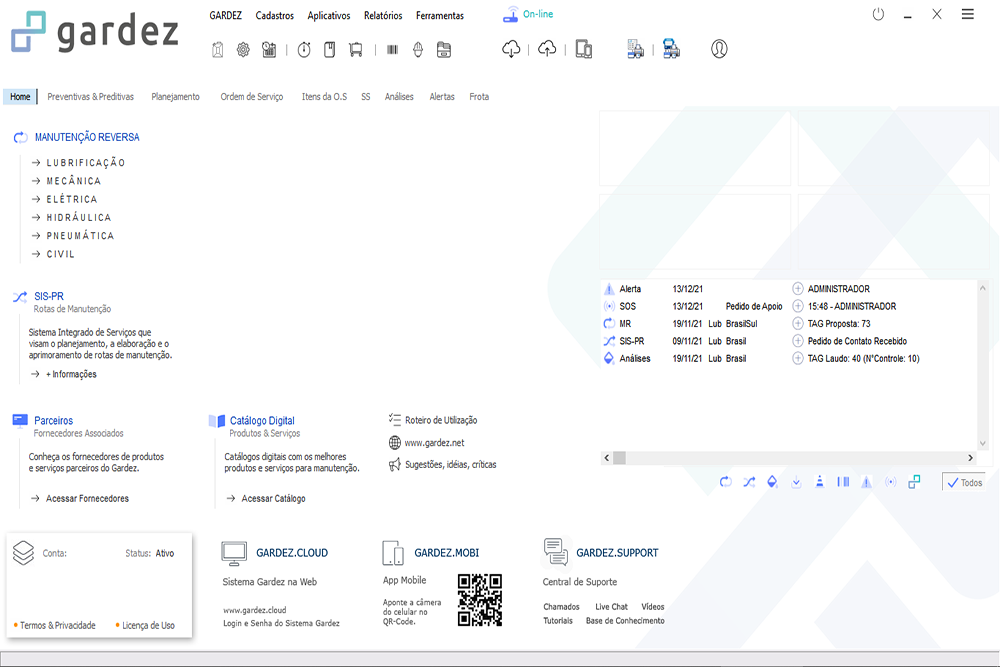
Task: Click the feed's vertical scrollbar down arrow
Action: (x=983, y=443)
